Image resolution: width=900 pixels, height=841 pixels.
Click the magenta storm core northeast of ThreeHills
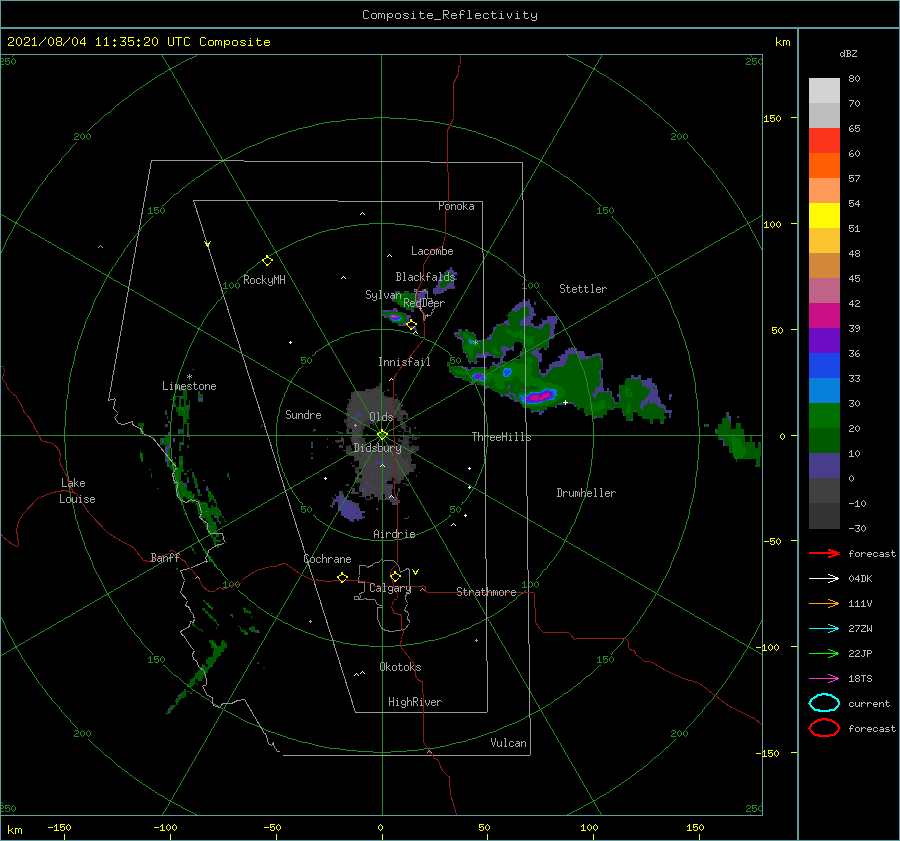click(x=540, y=396)
